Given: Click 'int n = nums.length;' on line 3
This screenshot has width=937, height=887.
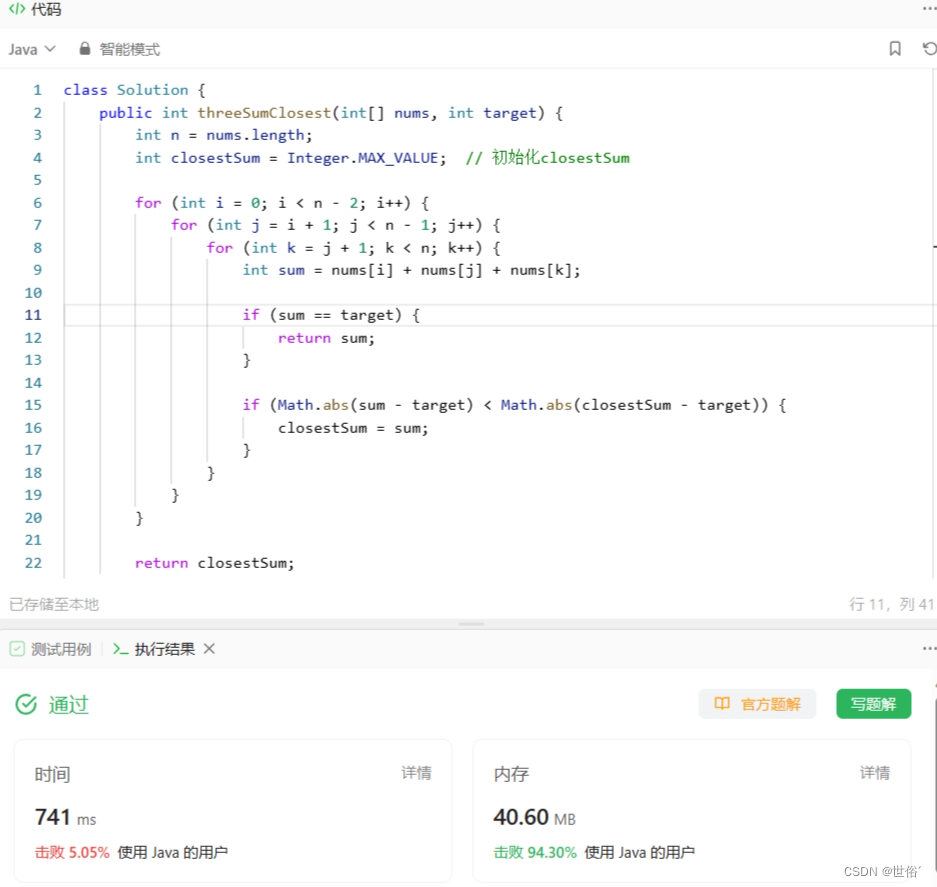Looking at the screenshot, I should pyautogui.click(x=223, y=135).
